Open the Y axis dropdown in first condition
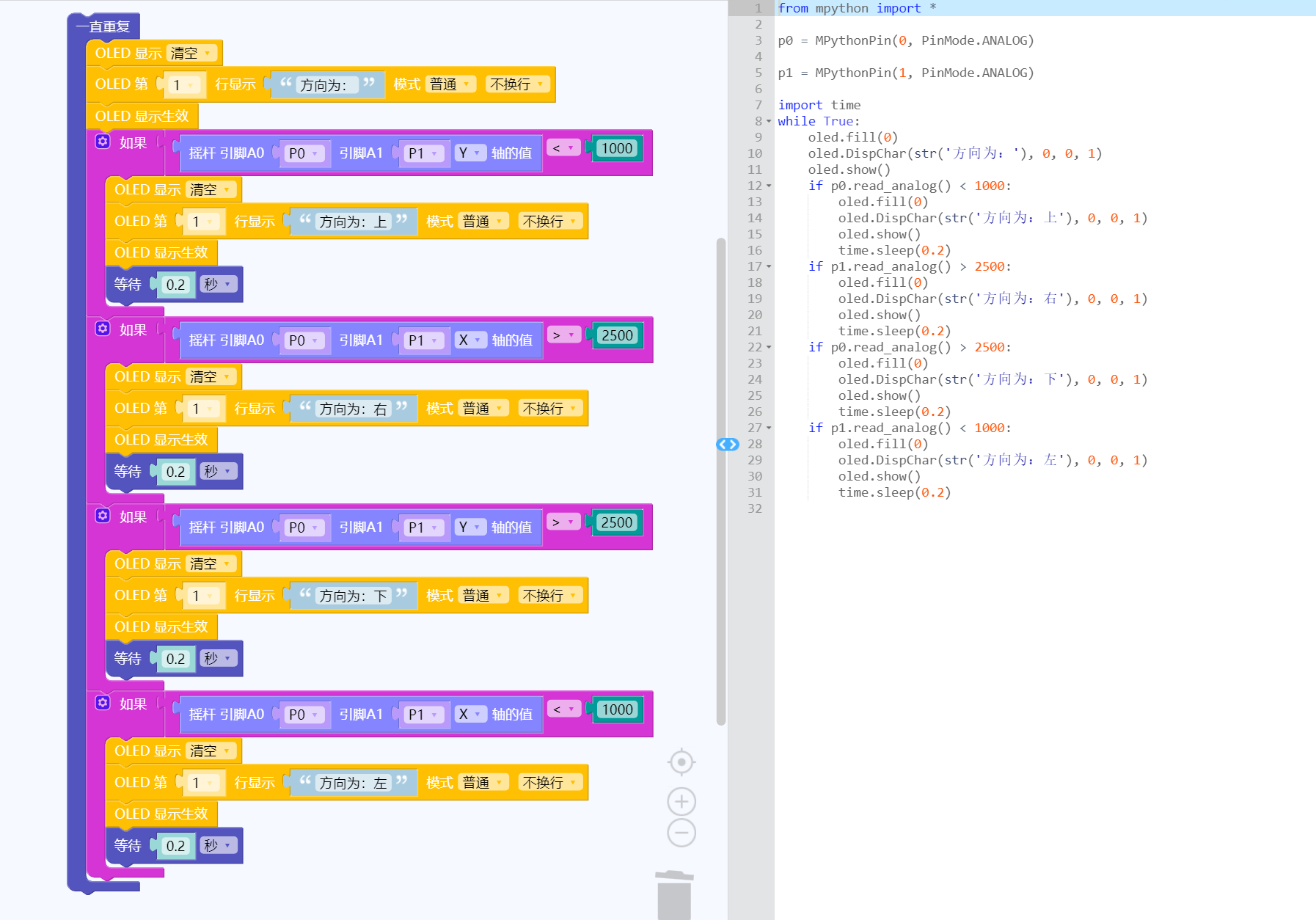The height and width of the screenshot is (920, 1316). [x=469, y=153]
